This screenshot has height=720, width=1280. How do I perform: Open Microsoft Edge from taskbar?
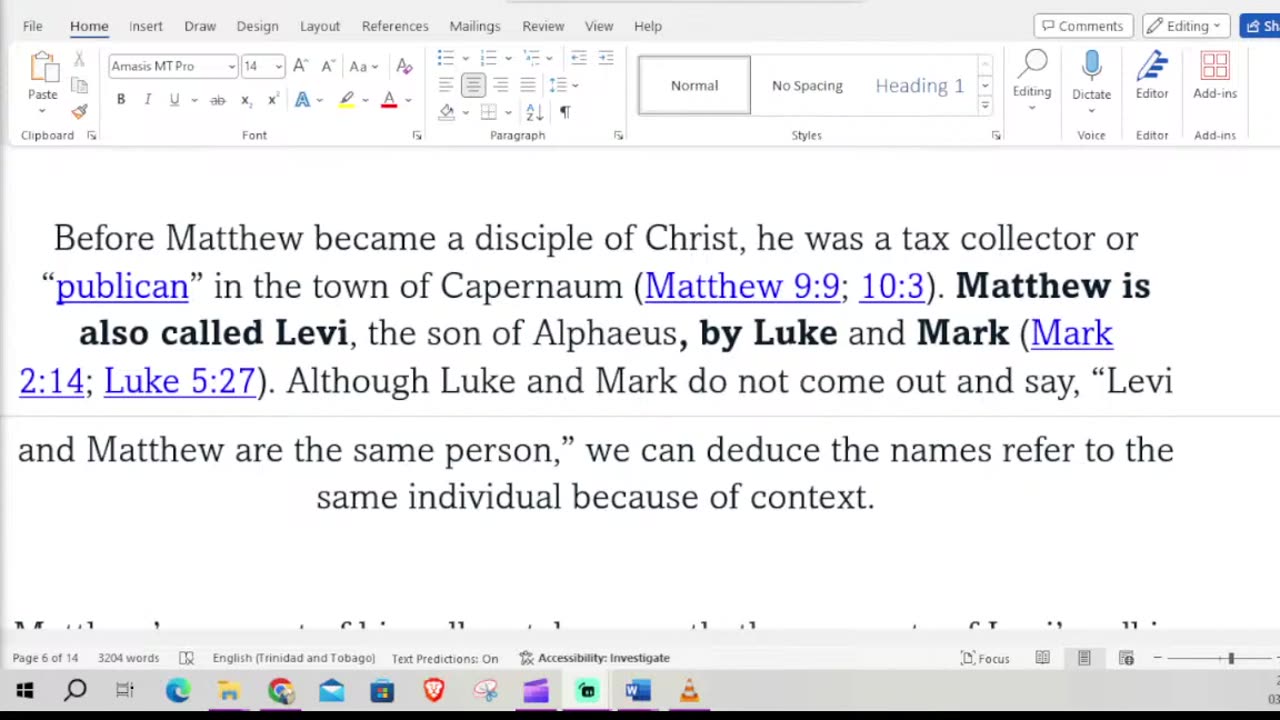pyautogui.click(x=177, y=691)
